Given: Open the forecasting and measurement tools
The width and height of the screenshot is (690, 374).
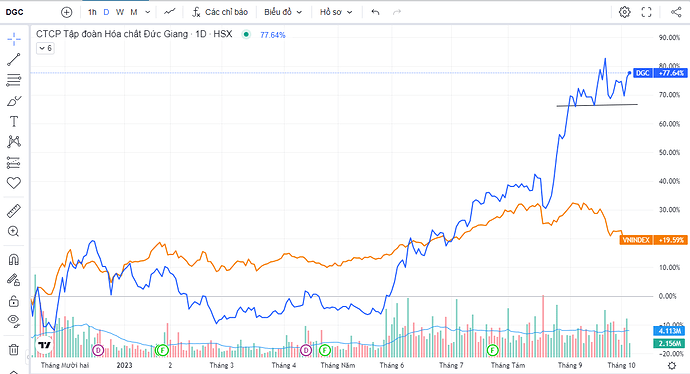Looking at the screenshot, I should [x=14, y=163].
